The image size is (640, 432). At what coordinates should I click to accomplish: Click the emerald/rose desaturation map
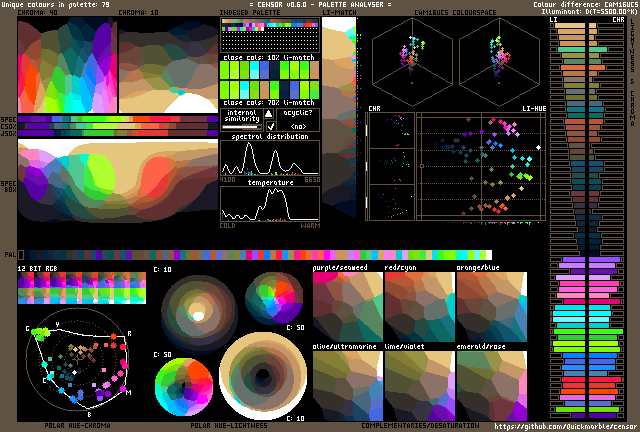[491, 386]
